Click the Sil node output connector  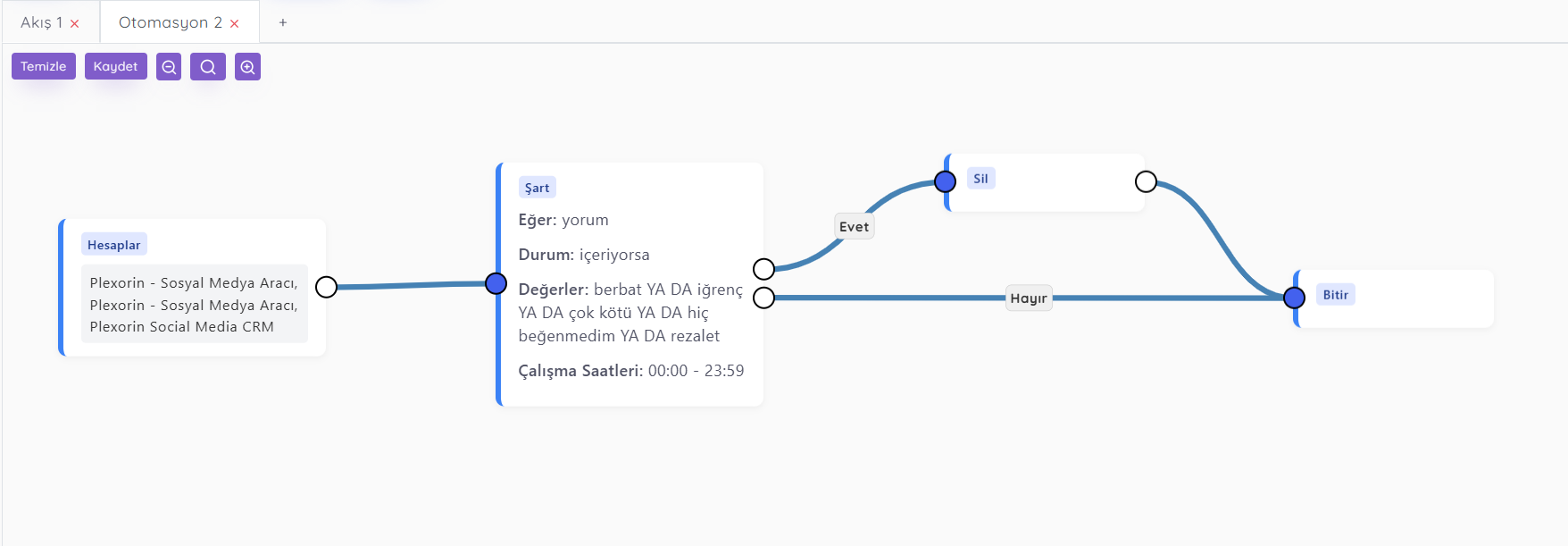1146,182
